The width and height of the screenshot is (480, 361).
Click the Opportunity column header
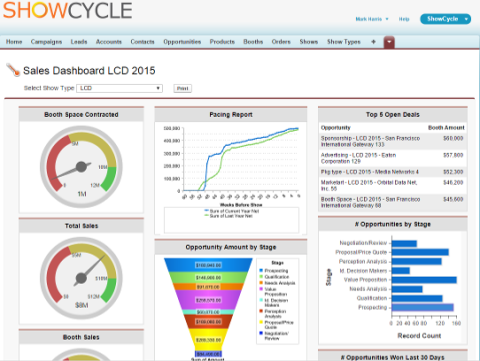(x=336, y=128)
